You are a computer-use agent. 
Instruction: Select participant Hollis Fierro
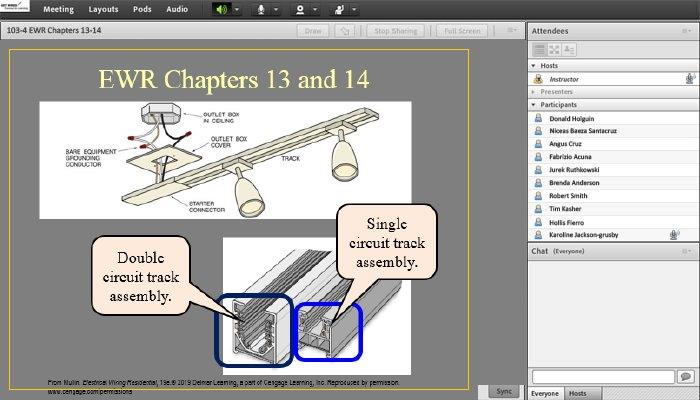614,222
